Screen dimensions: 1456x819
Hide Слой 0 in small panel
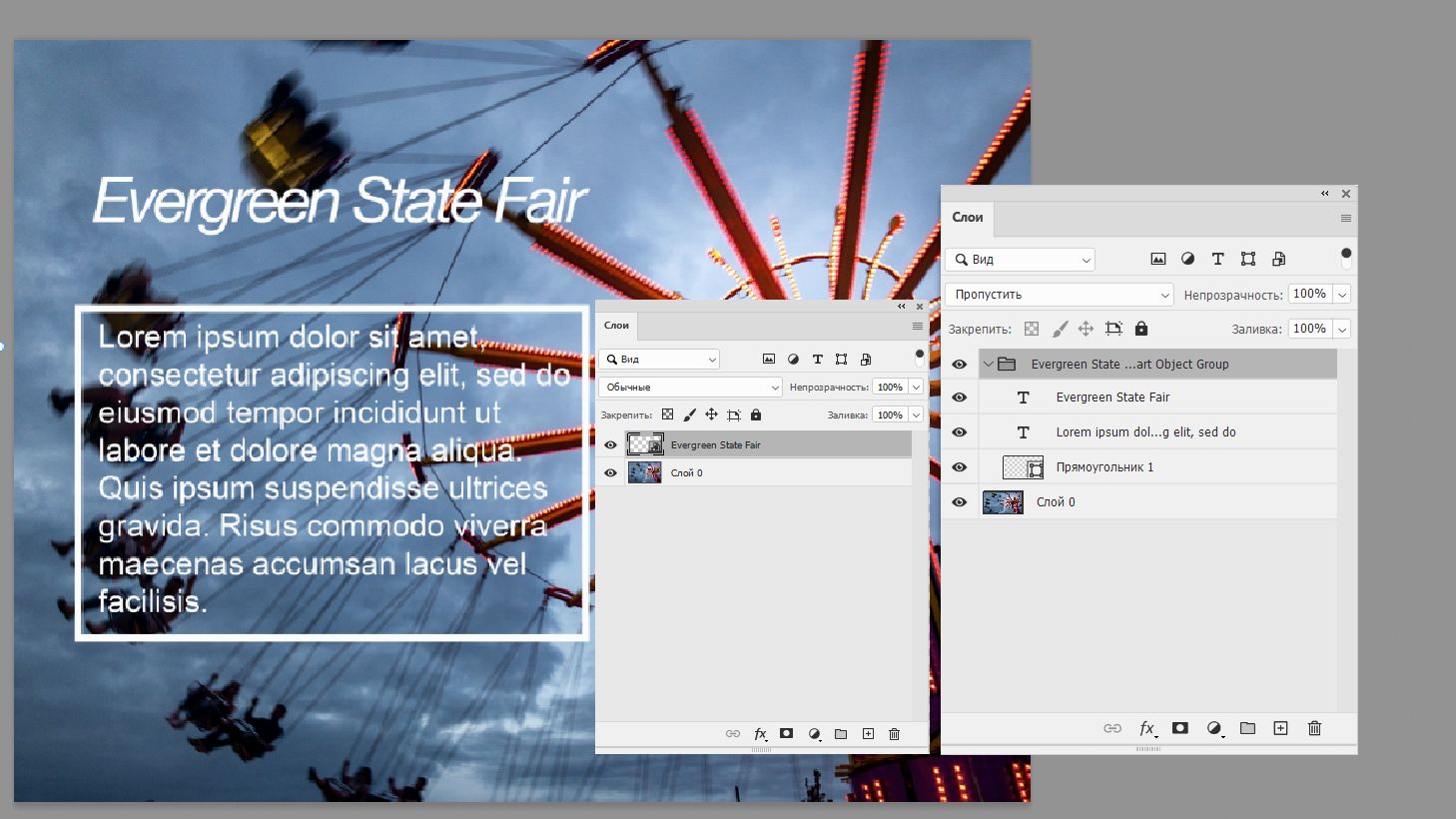[610, 472]
